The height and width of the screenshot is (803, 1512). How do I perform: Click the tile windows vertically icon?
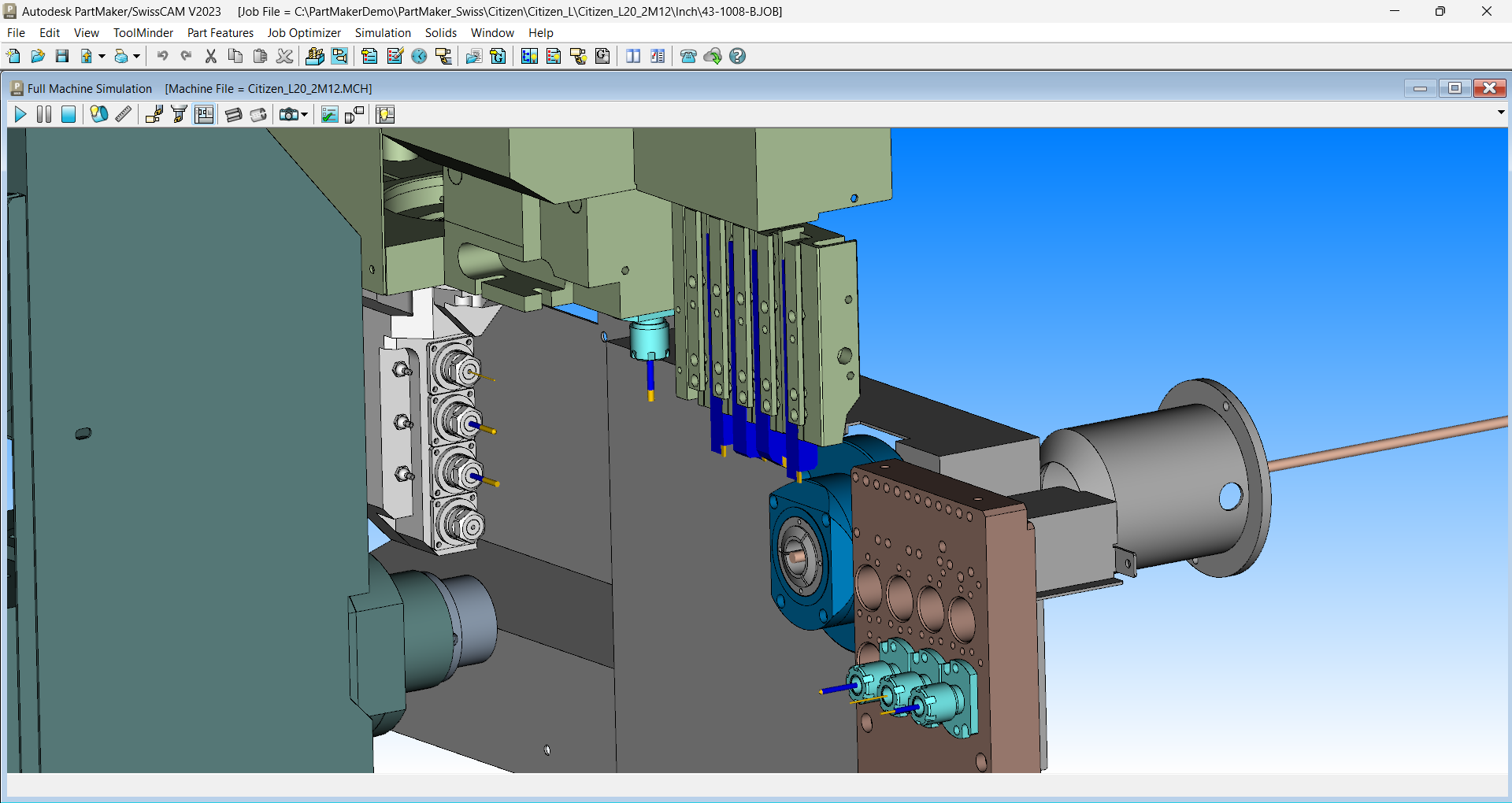pos(633,56)
